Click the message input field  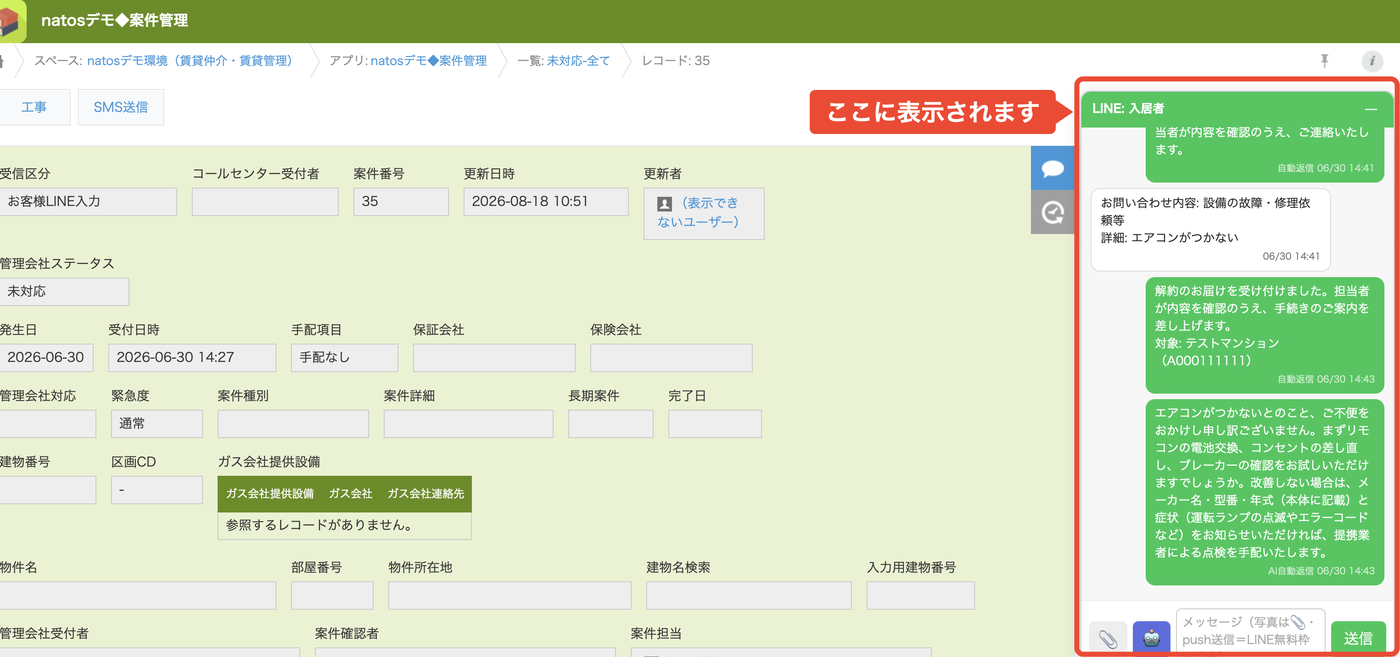[x=1250, y=631]
